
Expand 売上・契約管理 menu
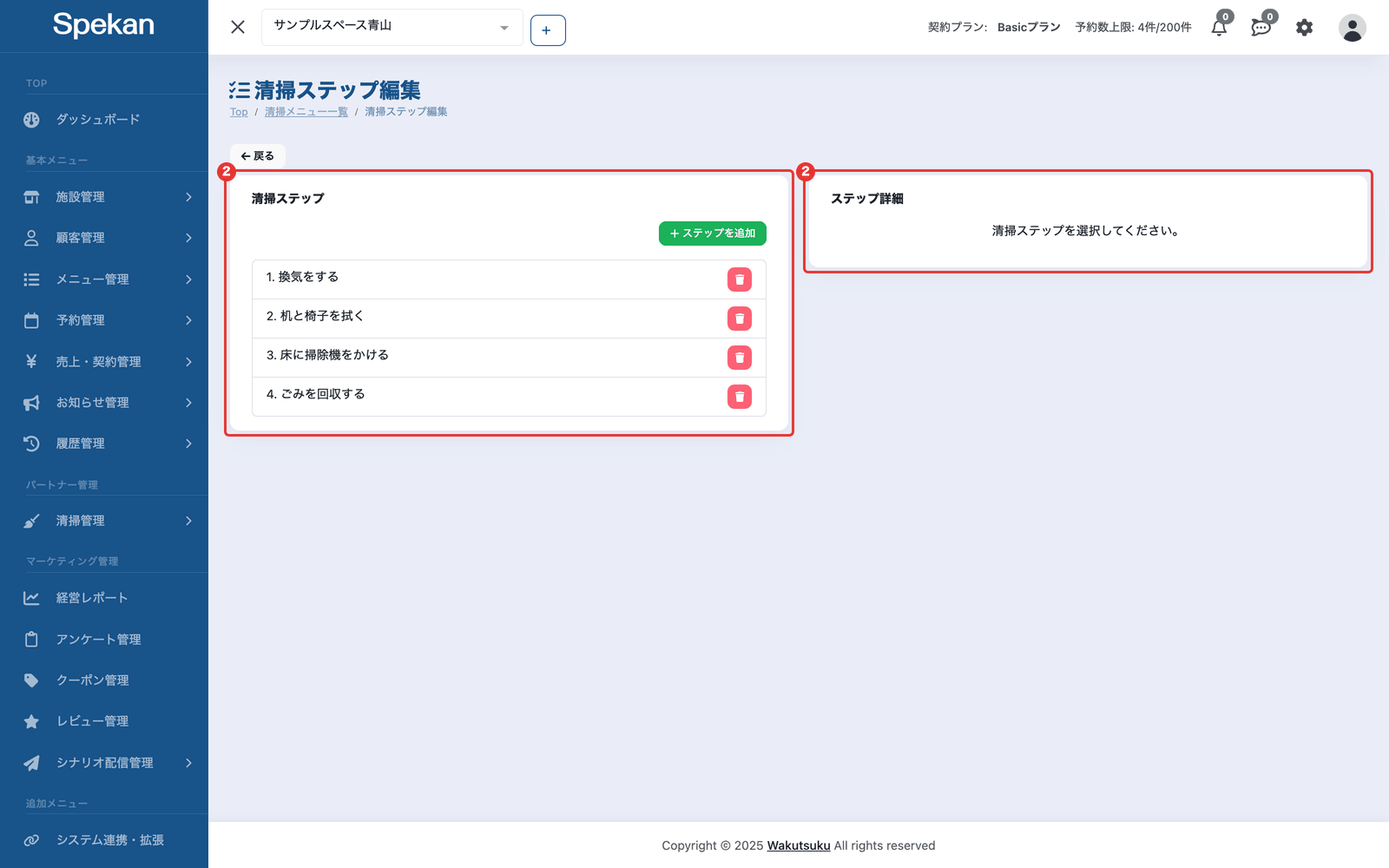104,362
